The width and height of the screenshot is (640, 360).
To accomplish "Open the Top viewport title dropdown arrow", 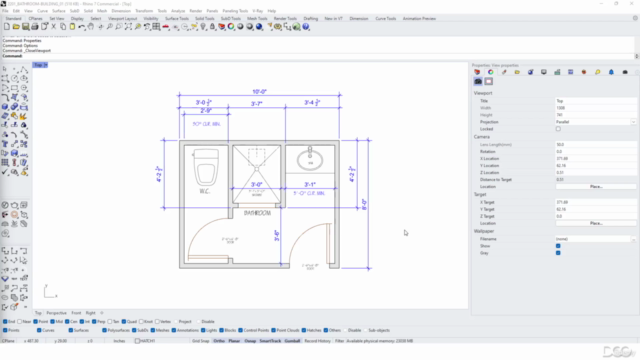I will coord(45,65).
